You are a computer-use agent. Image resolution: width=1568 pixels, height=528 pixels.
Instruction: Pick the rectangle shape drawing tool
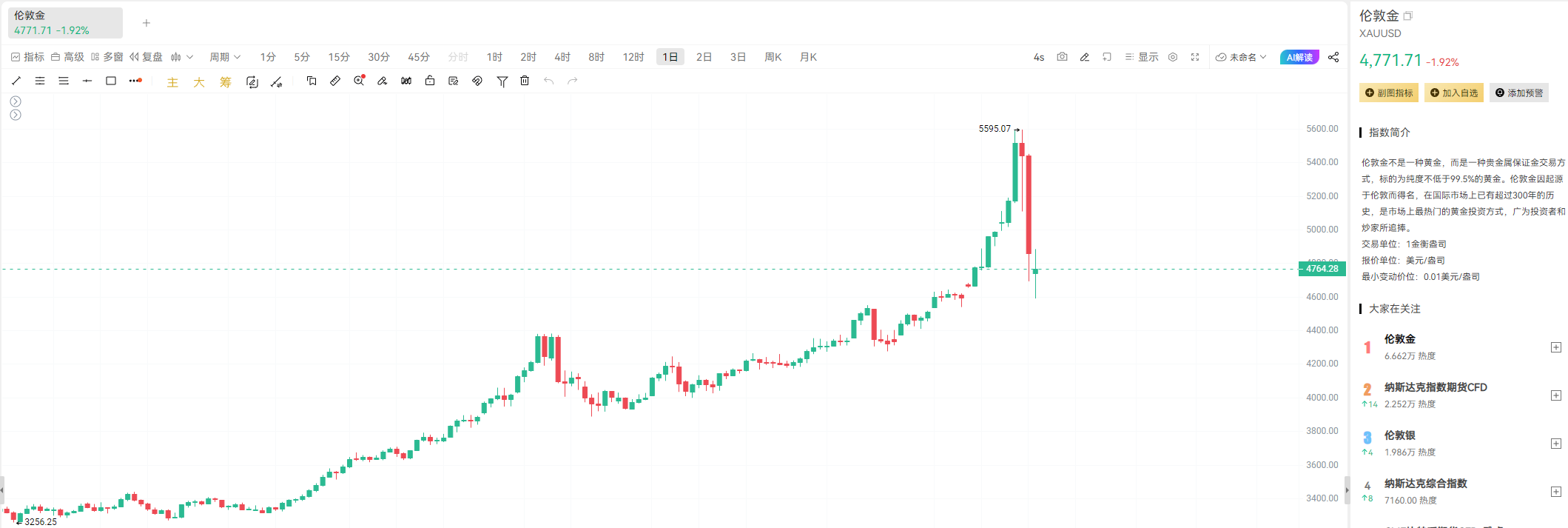(x=111, y=81)
